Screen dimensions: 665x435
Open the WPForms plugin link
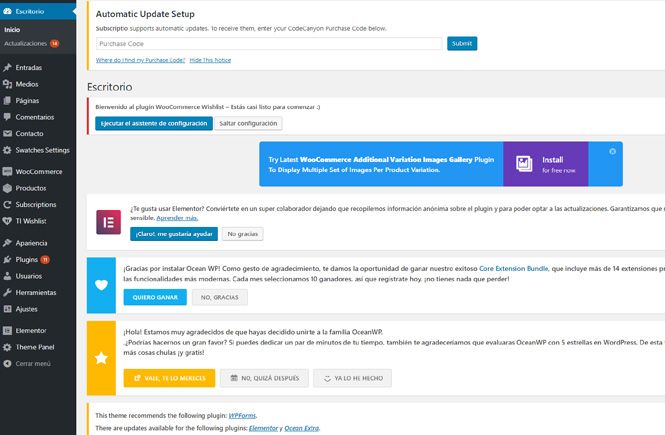(x=242, y=415)
